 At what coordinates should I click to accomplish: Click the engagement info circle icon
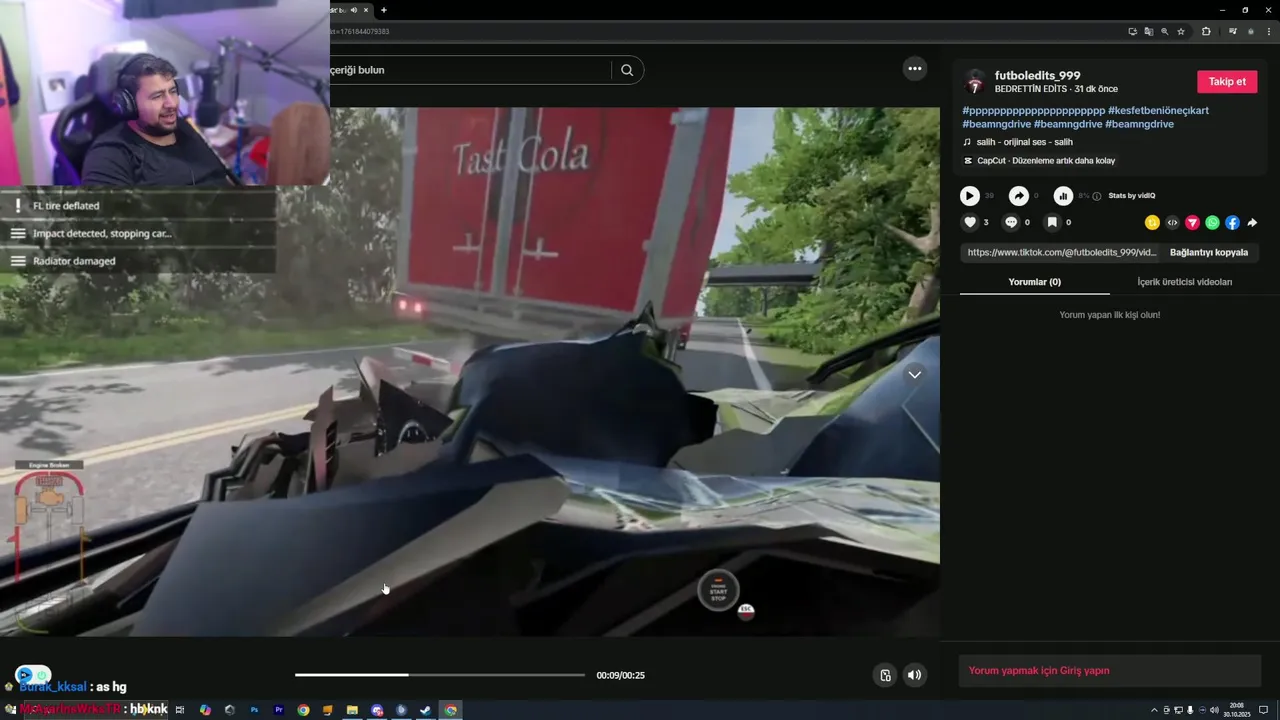point(1097,196)
